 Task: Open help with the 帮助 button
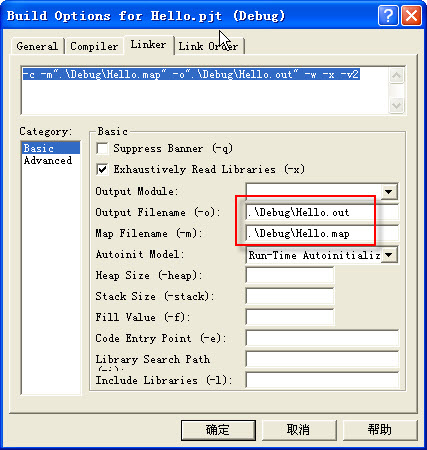(x=380, y=430)
